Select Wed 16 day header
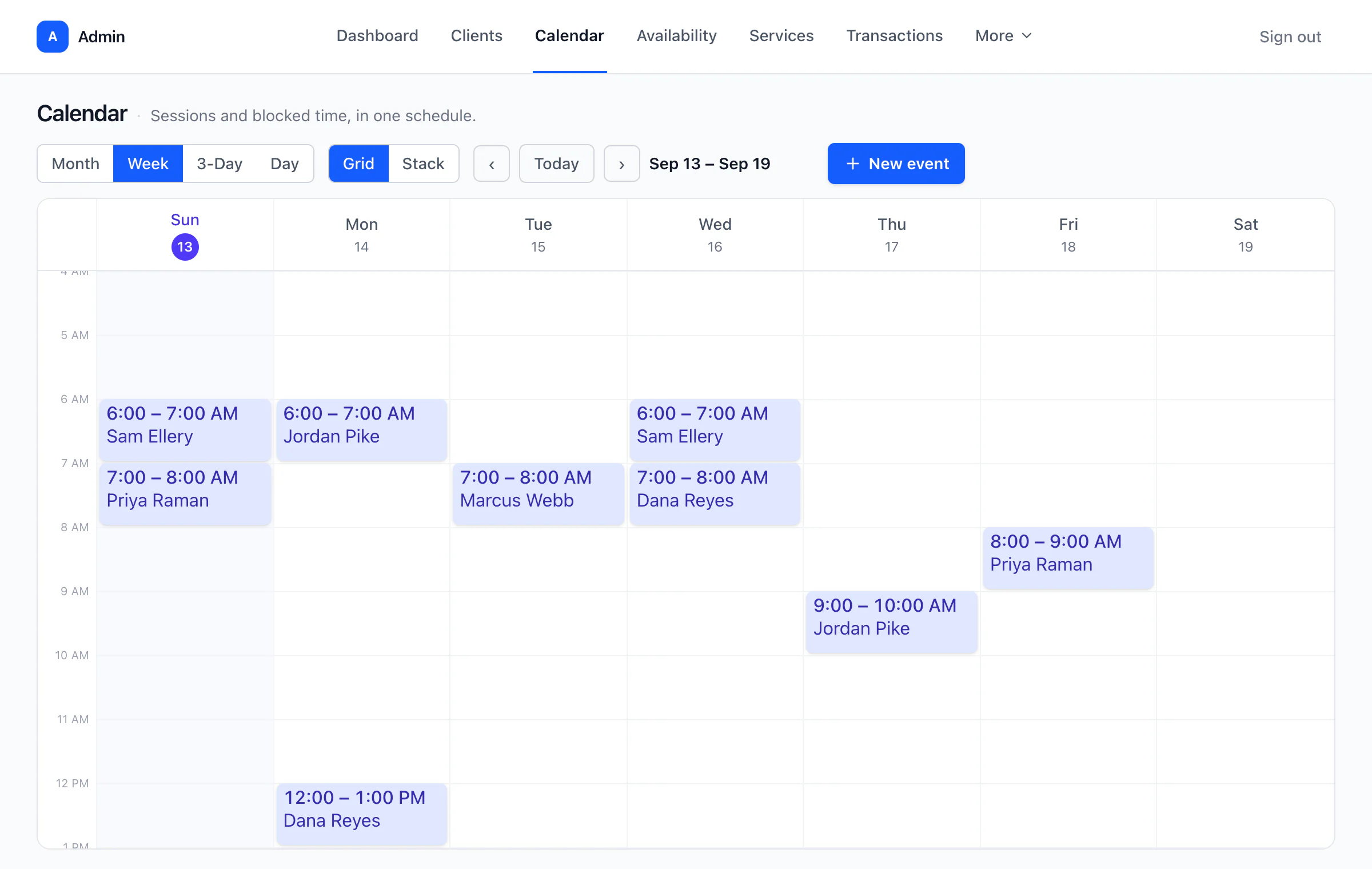This screenshot has height=869, width=1372. [715, 235]
